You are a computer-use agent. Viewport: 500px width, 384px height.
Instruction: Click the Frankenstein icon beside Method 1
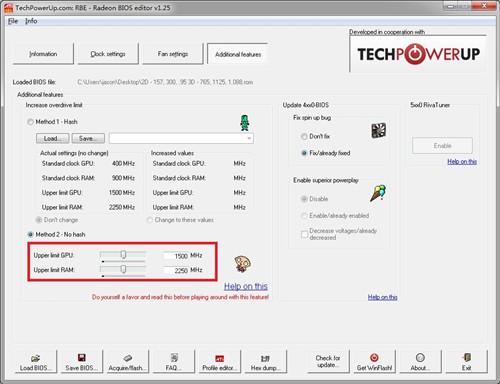click(245, 123)
